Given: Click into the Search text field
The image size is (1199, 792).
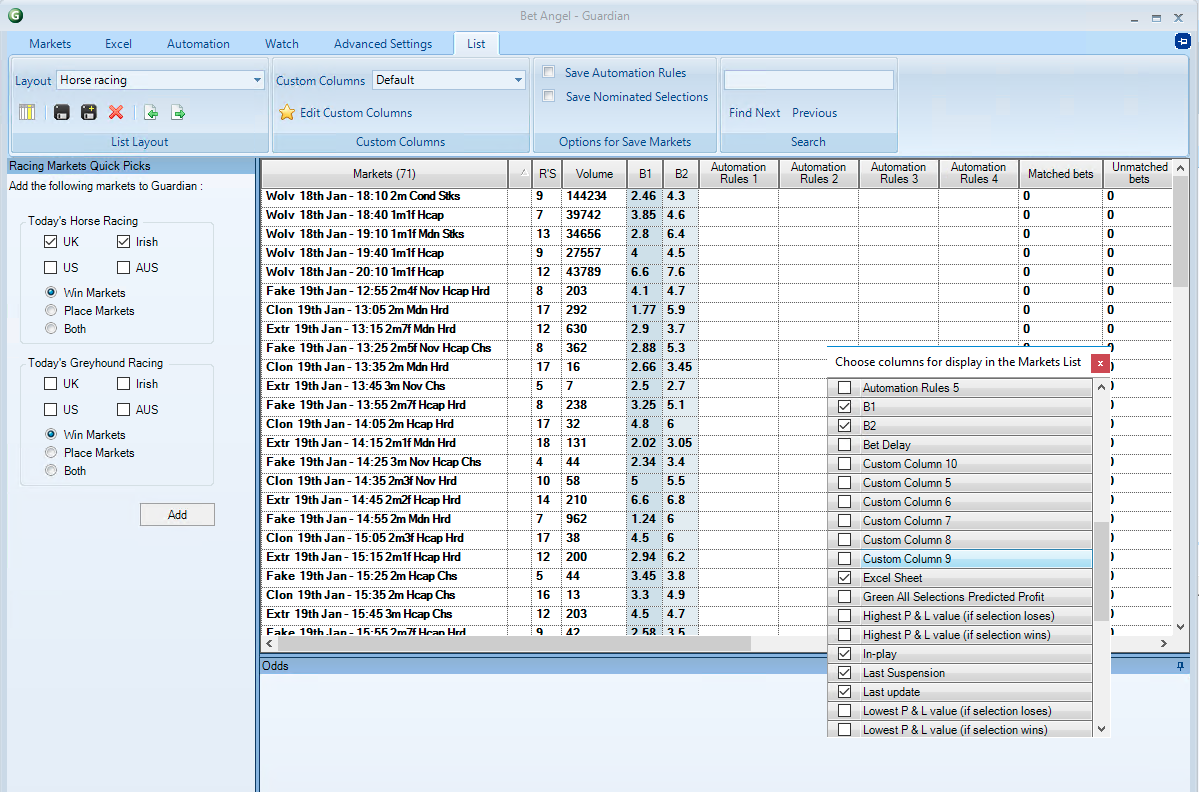Looking at the screenshot, I should tap(808, 80).
